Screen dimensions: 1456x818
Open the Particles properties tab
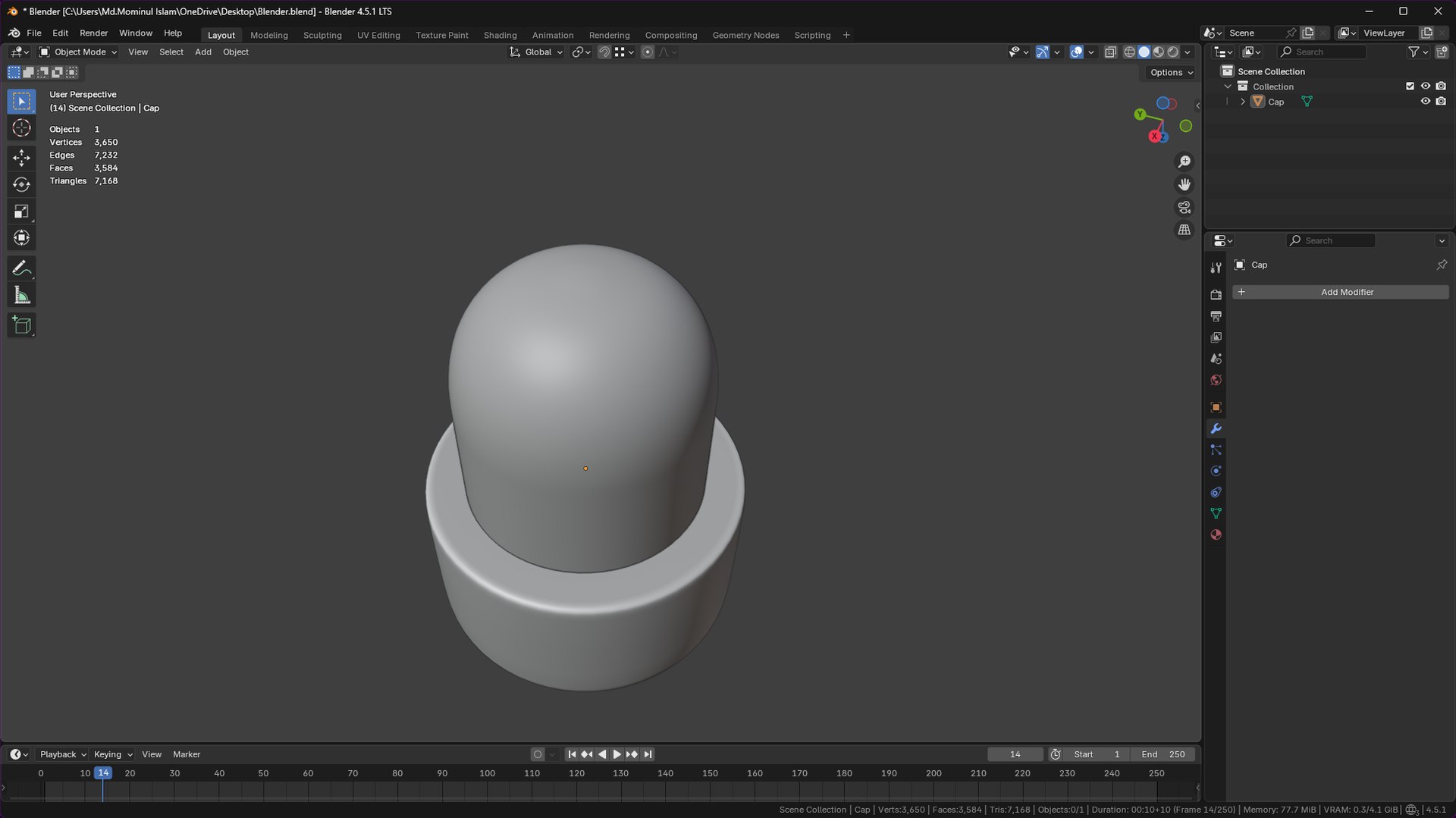pos(1216,450)
